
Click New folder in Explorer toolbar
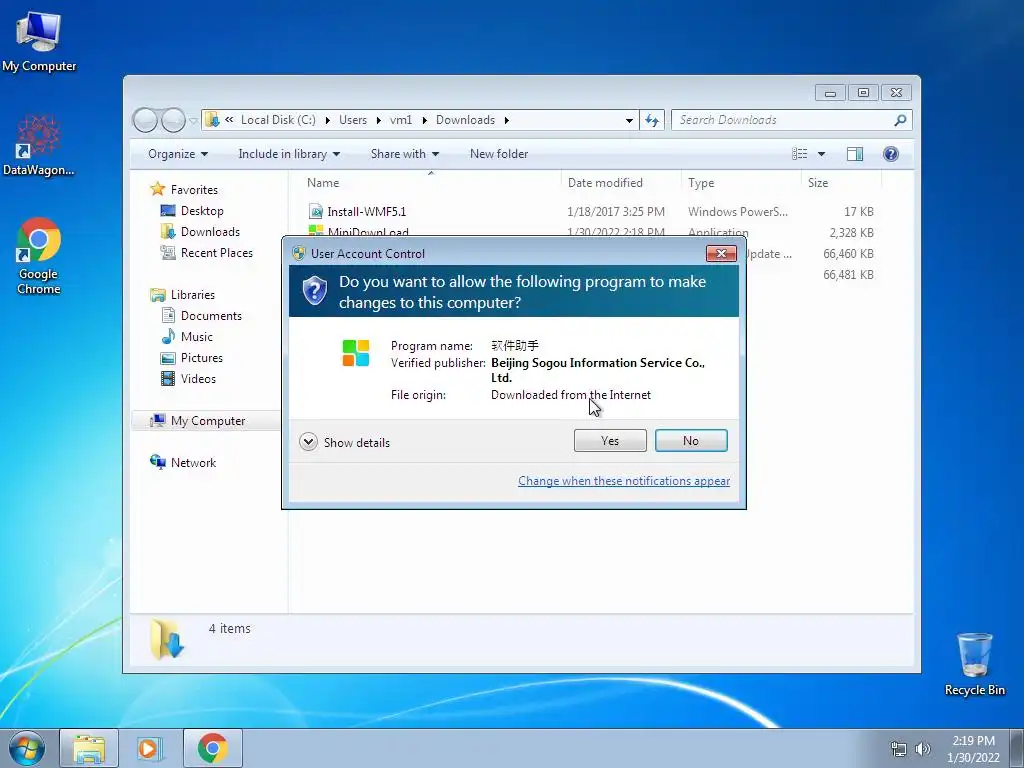499,154
